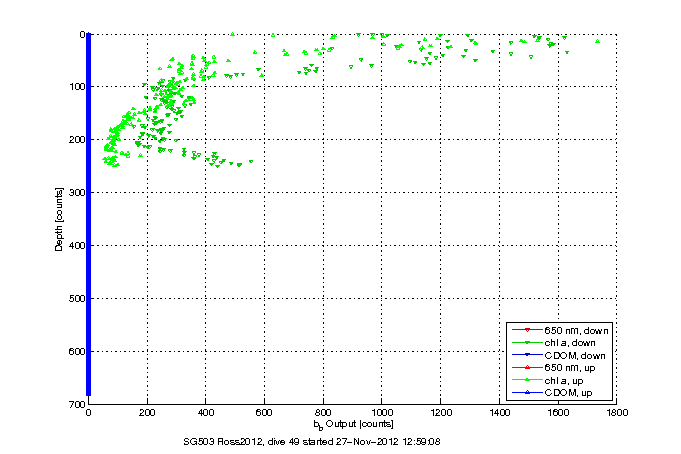
Task: Select the '650 nm, up' legend label
Action: (570, 368)
